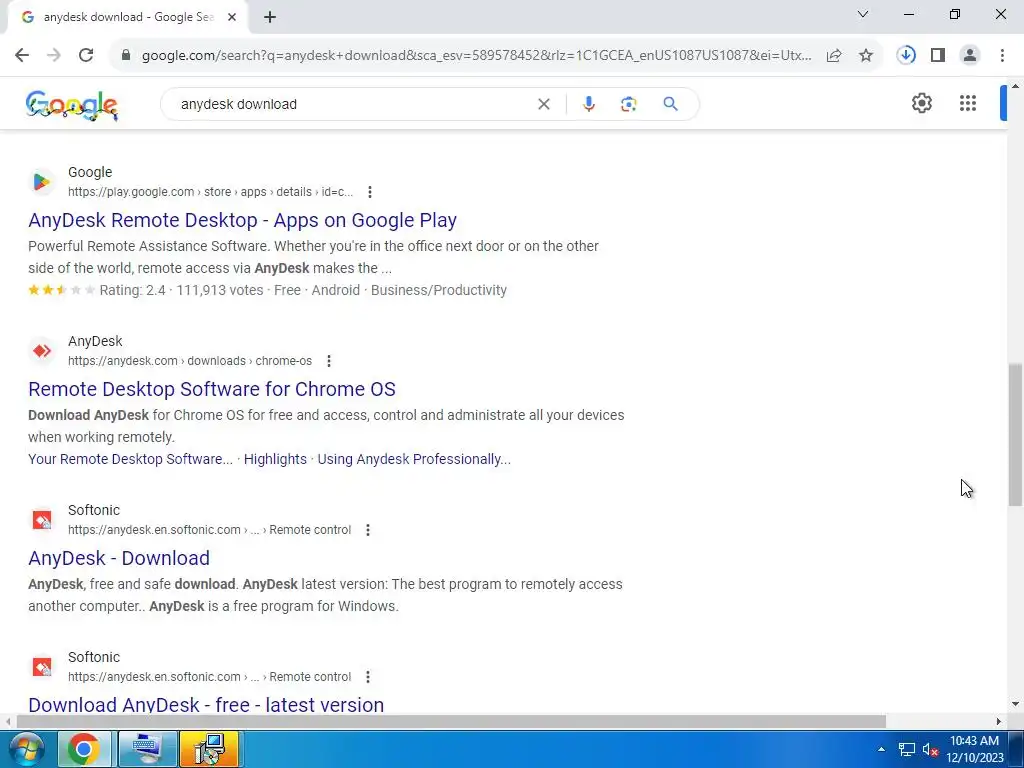Screen dimensions: 1024x768
Task: Click the vertical scrollbar thumb
Action: coord(1016,435)
